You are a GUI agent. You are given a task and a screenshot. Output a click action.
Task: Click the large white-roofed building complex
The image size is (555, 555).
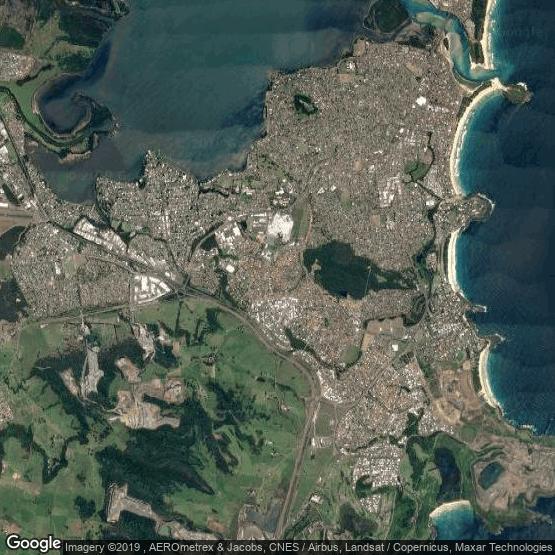tap(280, 227)
